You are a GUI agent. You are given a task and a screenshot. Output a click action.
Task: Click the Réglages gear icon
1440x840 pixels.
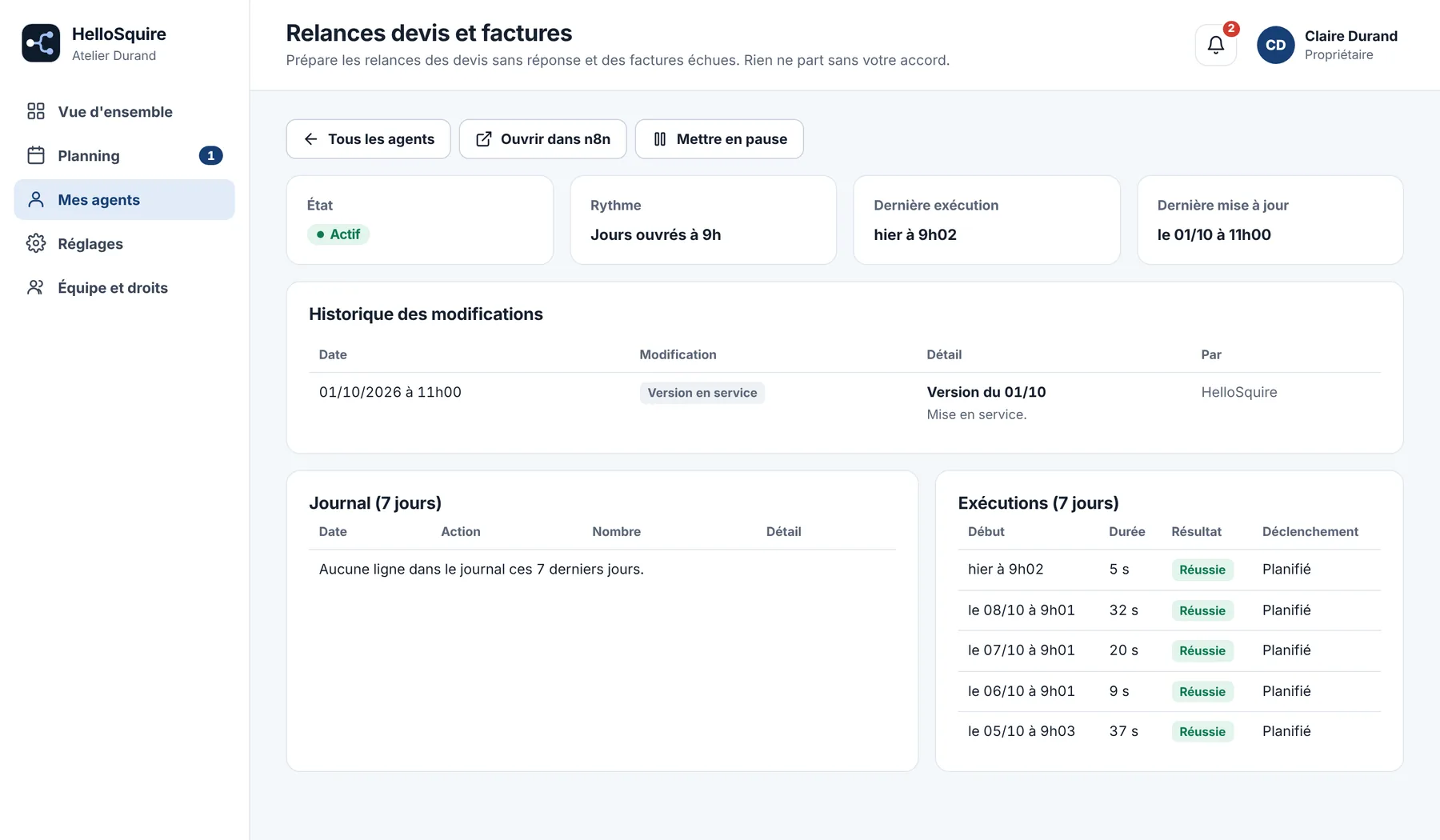pyautogui.click(x=36, y=243)
